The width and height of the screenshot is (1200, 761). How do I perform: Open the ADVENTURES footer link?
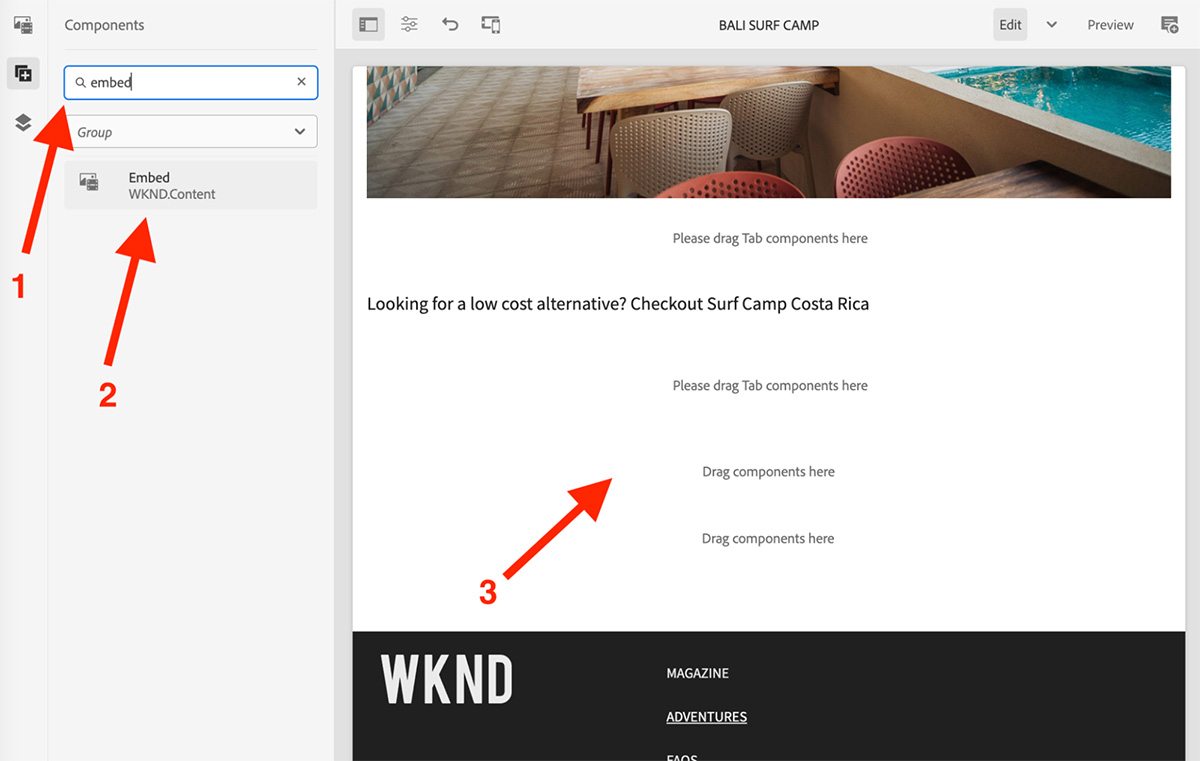pos(706,717)
